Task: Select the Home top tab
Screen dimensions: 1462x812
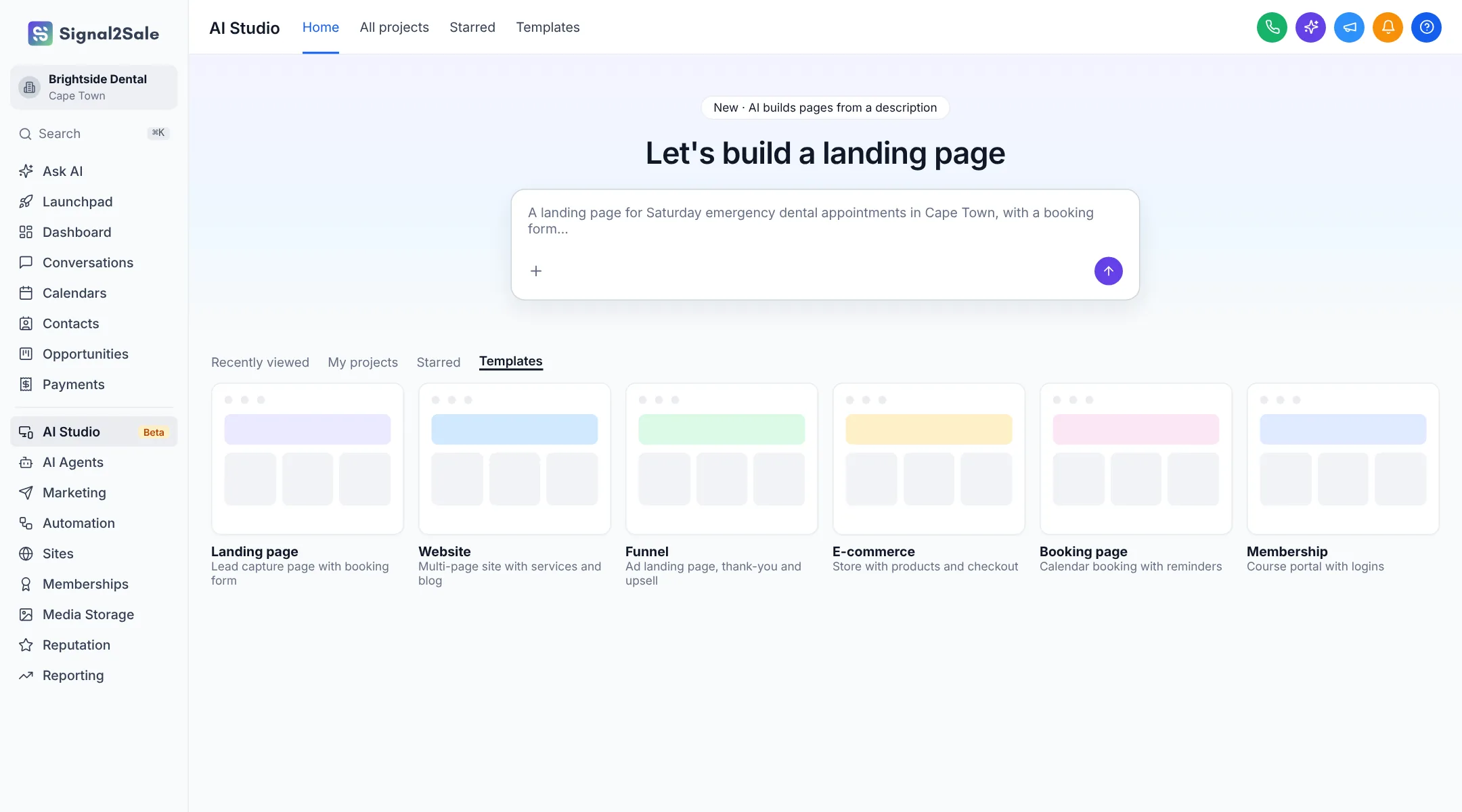Action: click(320, 27)
